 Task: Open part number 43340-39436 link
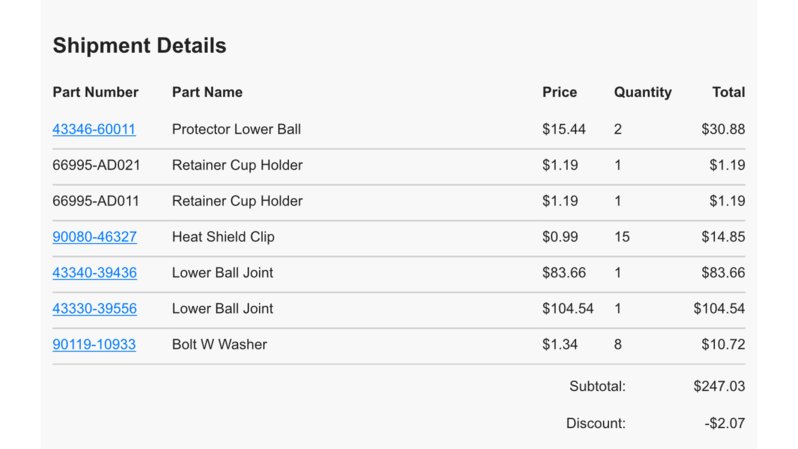(95, 272)
